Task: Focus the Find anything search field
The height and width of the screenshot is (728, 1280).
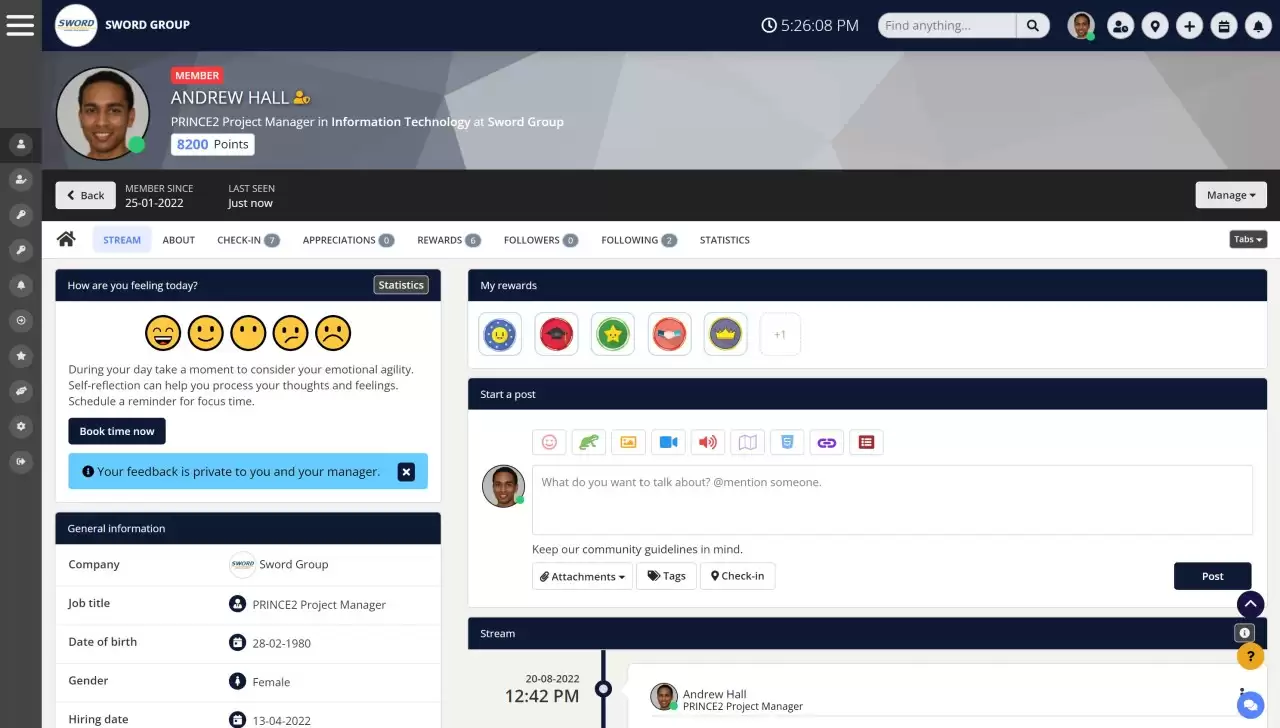Action: coord(947,26)
